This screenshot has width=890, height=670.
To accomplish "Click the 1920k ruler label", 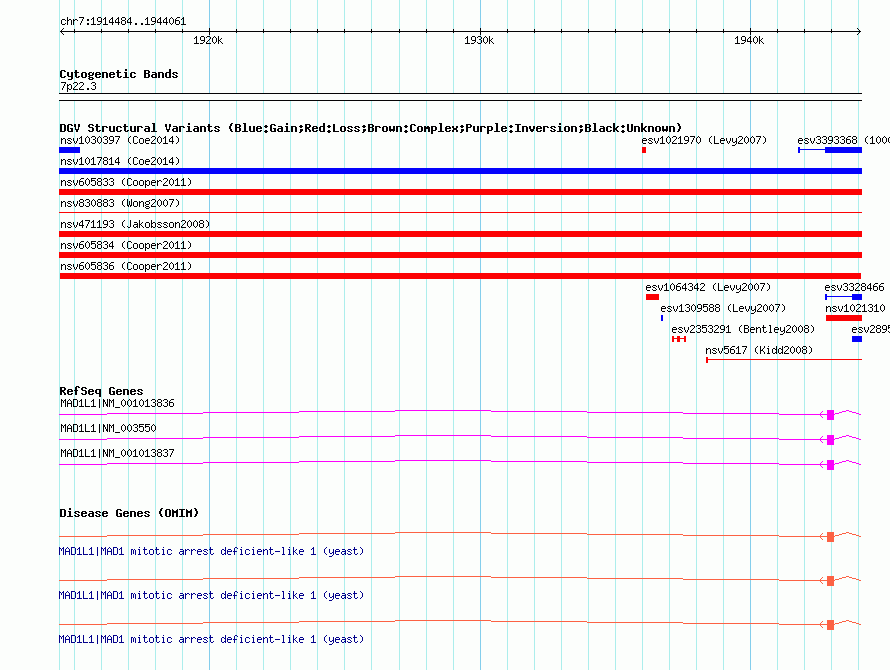I will (x=208, y=40).
